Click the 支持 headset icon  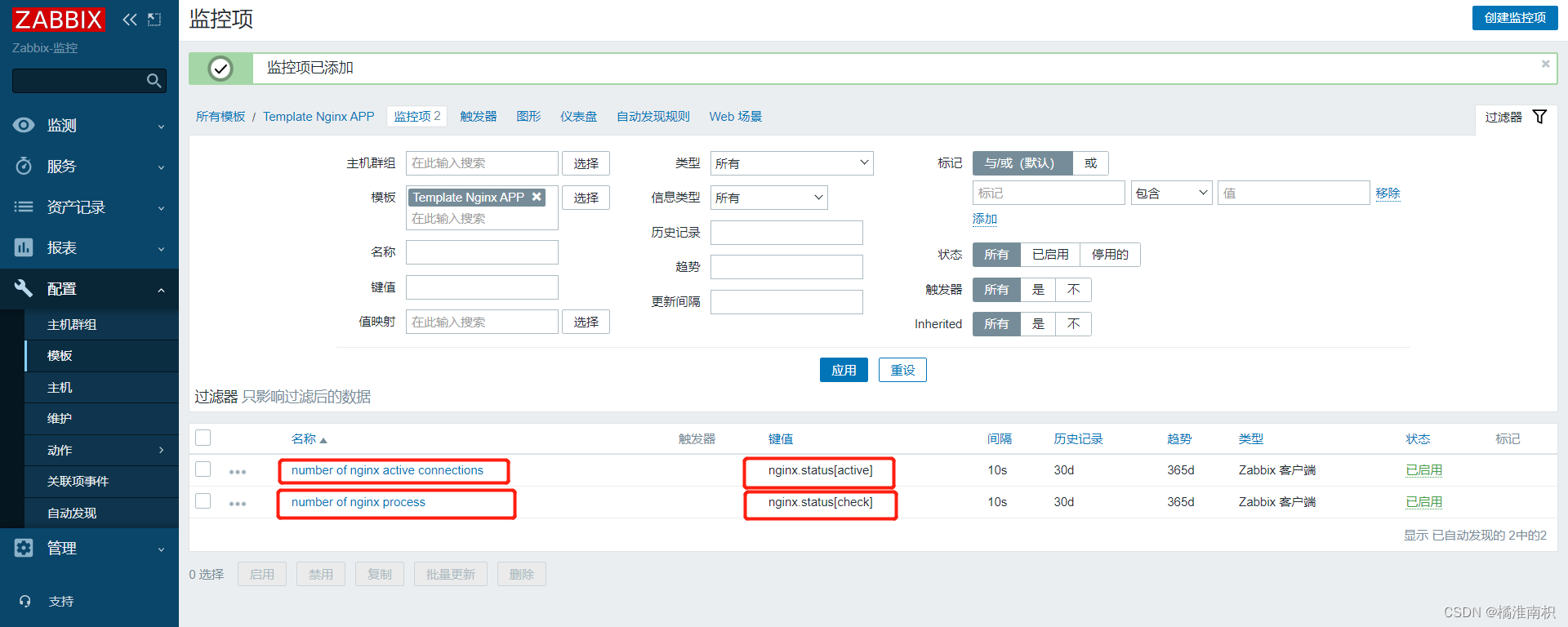24,601
